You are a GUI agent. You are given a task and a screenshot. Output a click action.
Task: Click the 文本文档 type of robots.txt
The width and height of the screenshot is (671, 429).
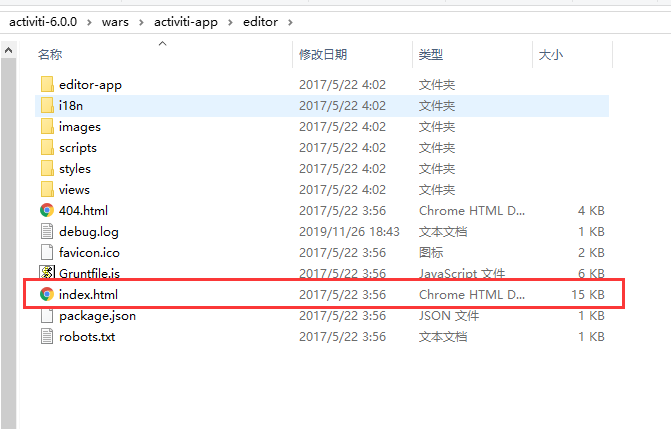(x=443, y=336)
